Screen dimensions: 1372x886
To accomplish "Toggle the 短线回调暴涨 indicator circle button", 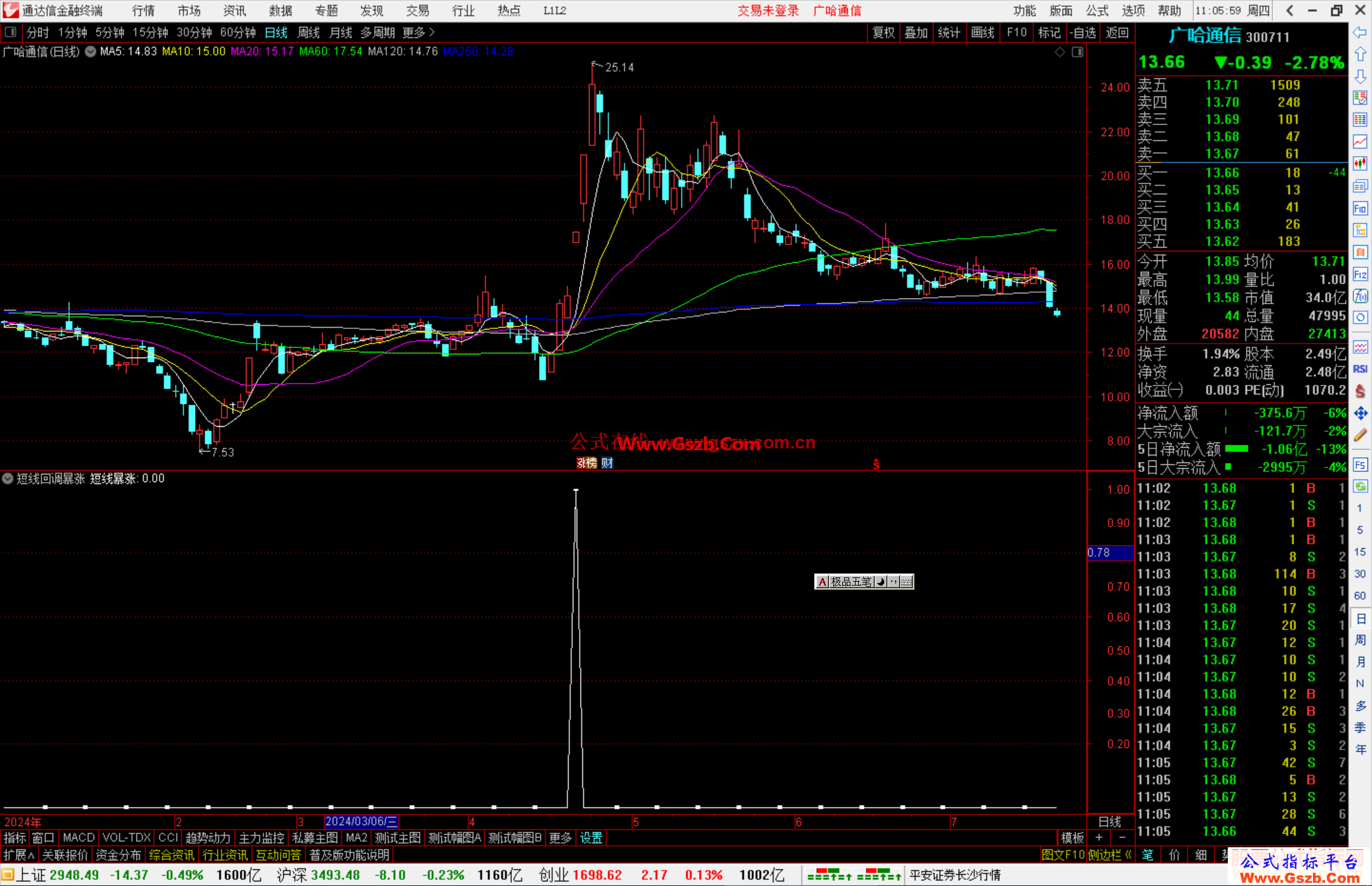I will pyautogui.click(x=8, y=478).
